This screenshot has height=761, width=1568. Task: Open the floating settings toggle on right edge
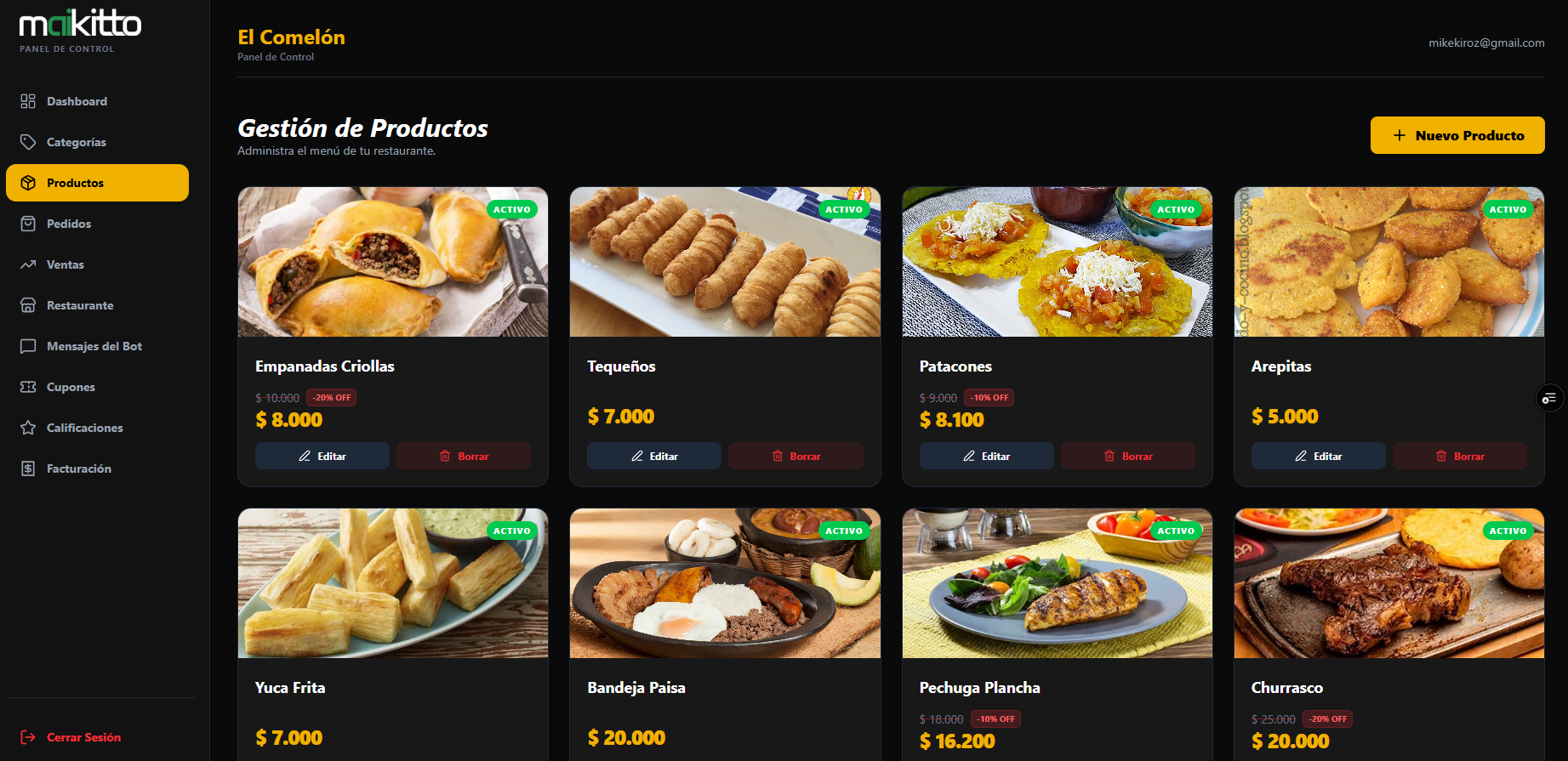pyautogui.click(x=1549, y=398)
